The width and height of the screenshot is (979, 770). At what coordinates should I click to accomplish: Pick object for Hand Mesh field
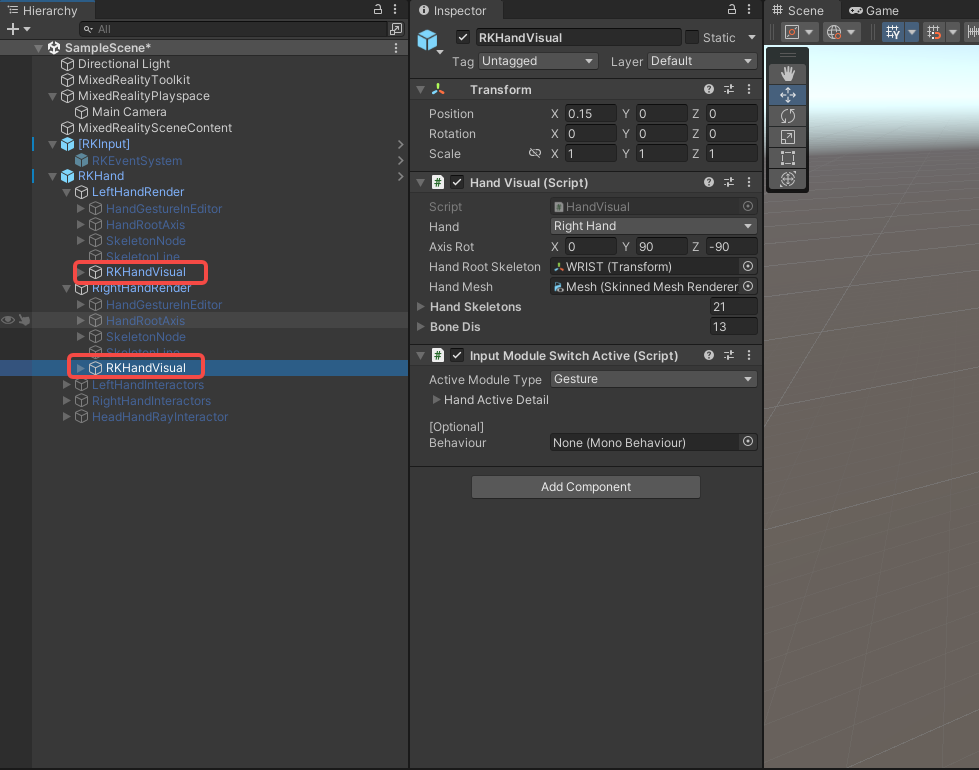pos(747,287)
